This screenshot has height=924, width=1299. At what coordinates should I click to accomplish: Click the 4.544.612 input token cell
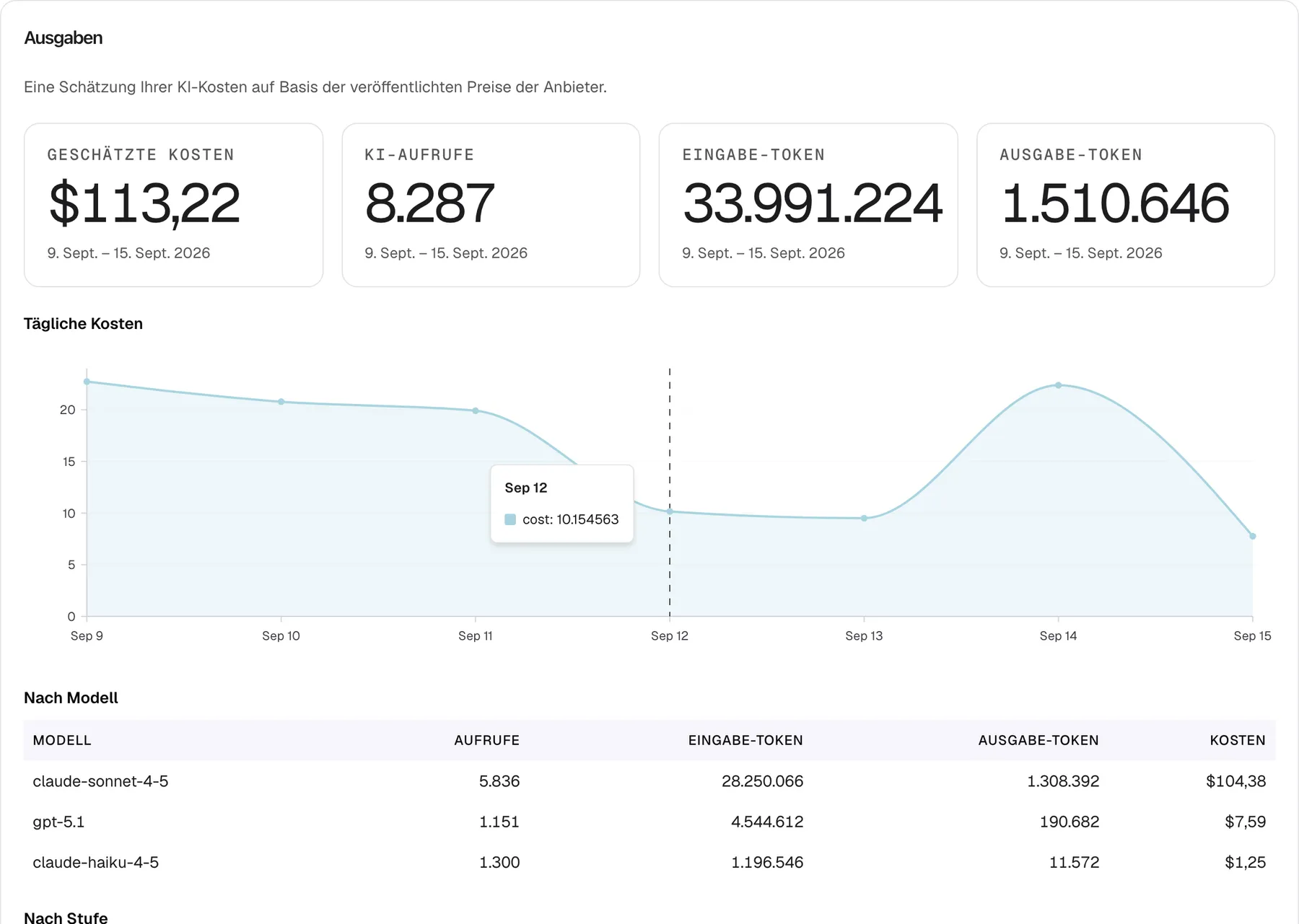(x=767, y=822)
